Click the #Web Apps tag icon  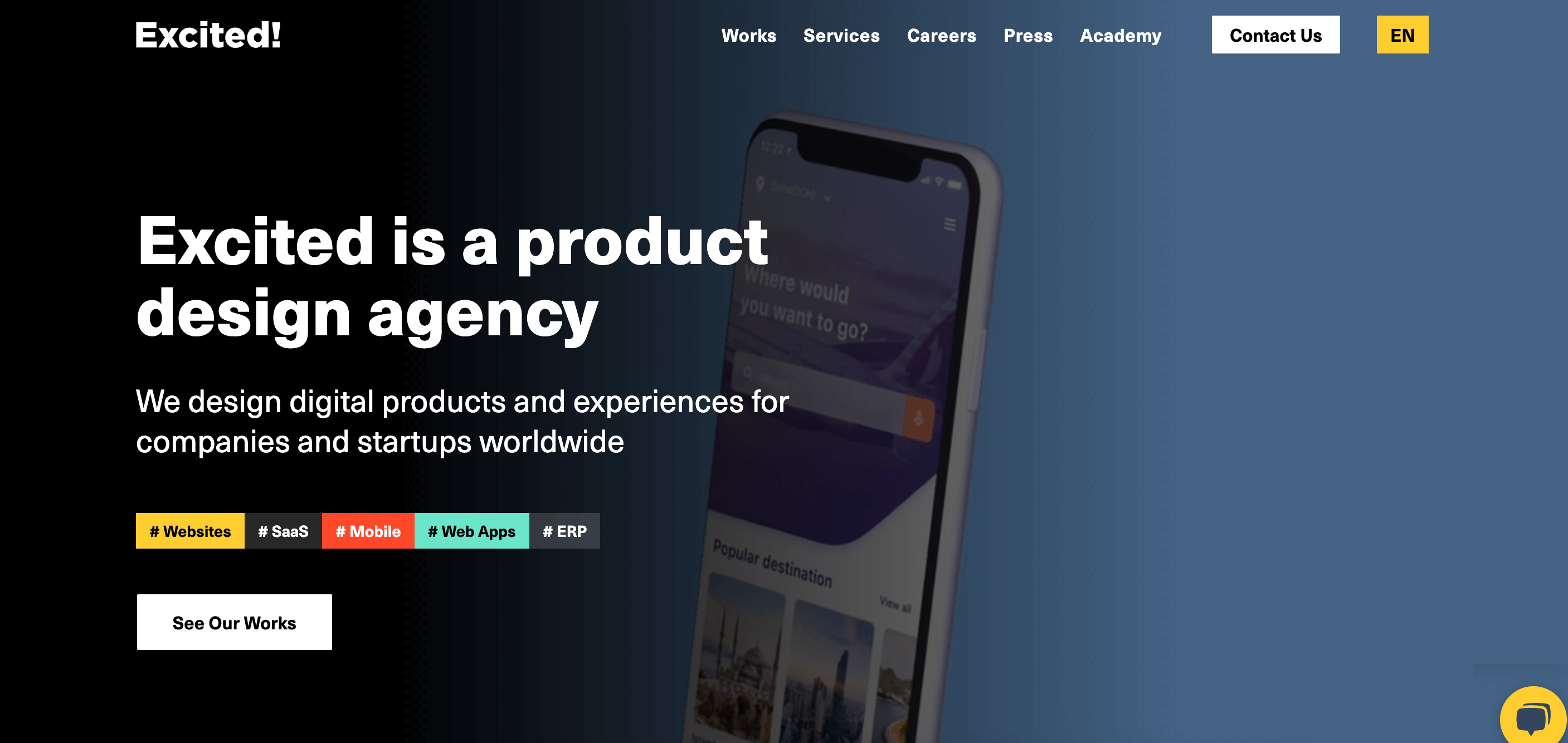coord(471,531)
